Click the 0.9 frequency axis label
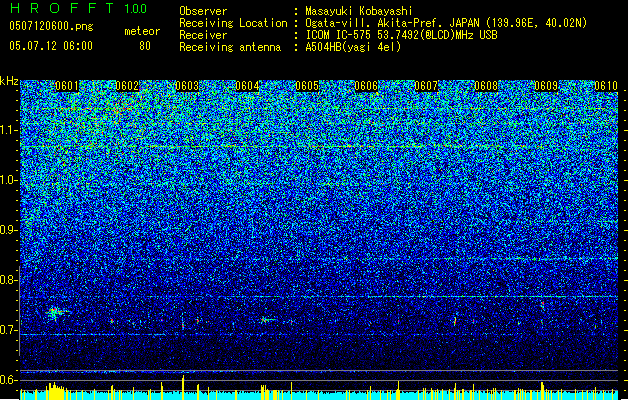 click(x=8, y=230)
